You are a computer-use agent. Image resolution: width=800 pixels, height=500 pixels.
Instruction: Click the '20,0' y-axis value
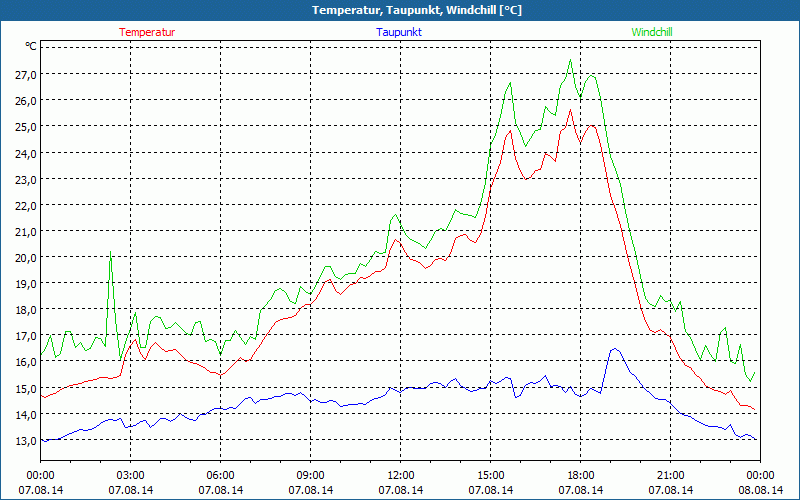(x=26, y=258)
